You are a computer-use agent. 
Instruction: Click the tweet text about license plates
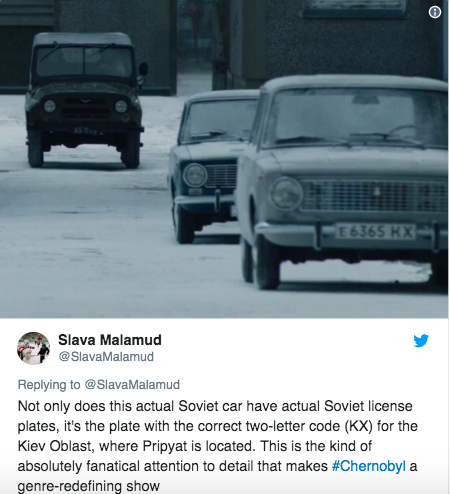pyautogui.click(x=217, y=446)
